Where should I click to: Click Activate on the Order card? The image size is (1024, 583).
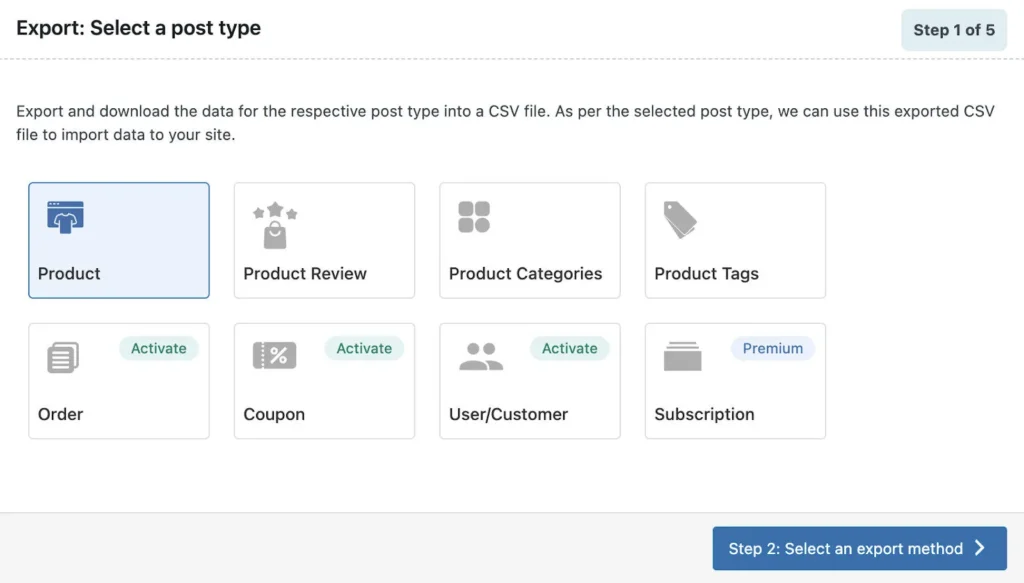tap(158, 348)
